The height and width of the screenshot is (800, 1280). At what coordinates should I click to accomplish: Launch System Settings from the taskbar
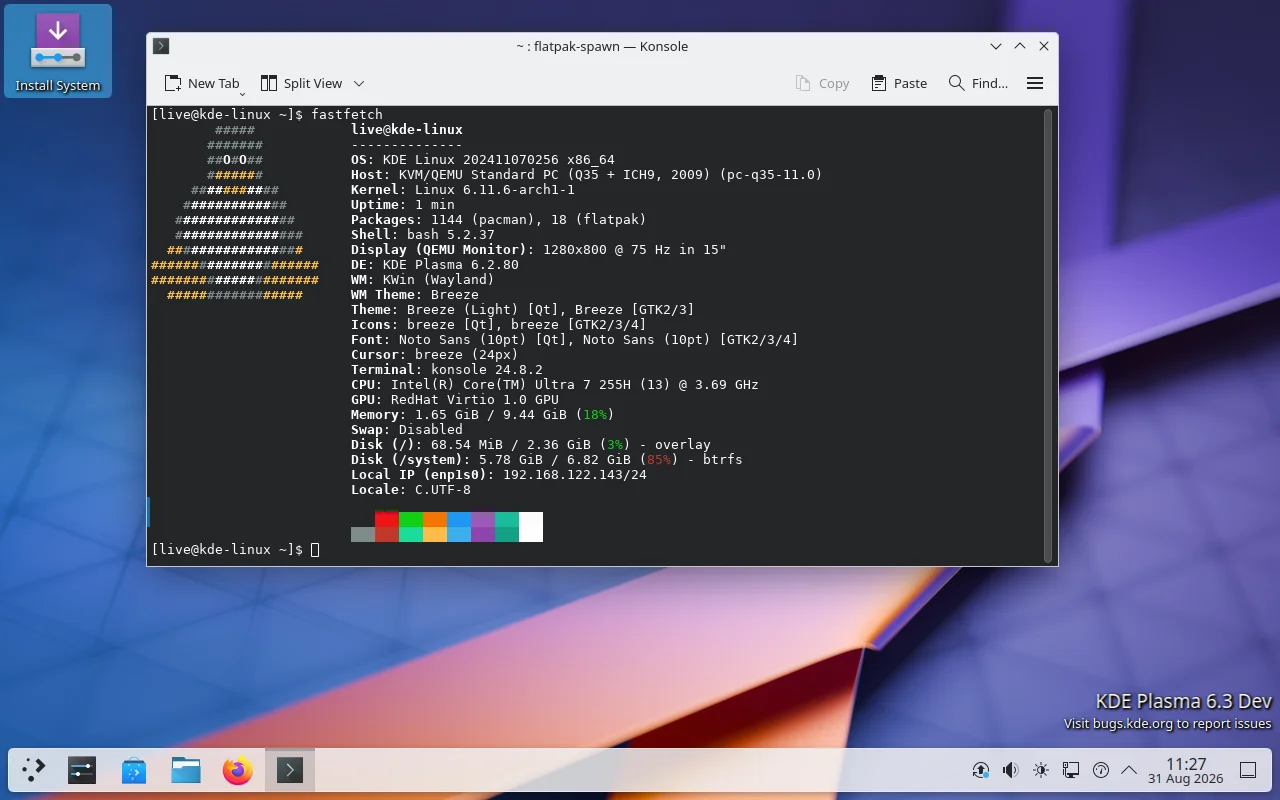82,770
